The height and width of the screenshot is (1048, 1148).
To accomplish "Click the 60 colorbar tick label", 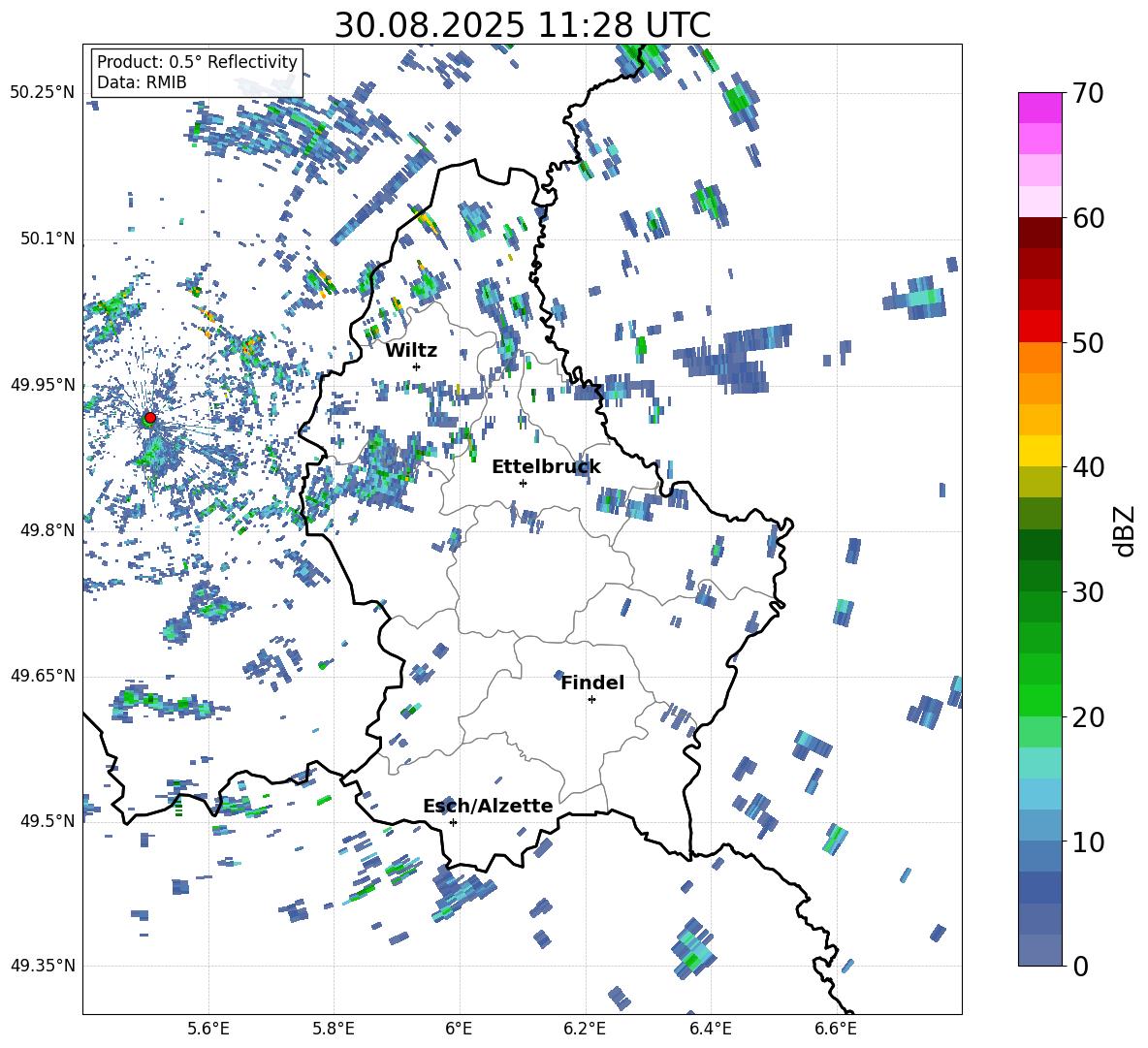I will (x=1088, y=218).
